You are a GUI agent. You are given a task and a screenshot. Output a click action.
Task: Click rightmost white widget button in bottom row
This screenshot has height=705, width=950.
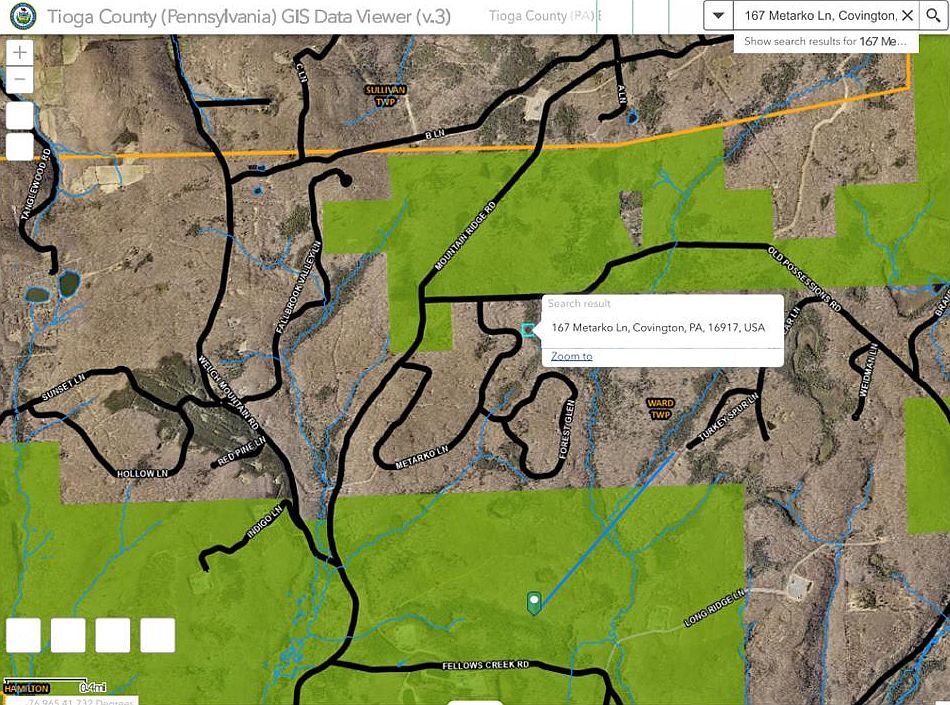click(x=158, y=635)
